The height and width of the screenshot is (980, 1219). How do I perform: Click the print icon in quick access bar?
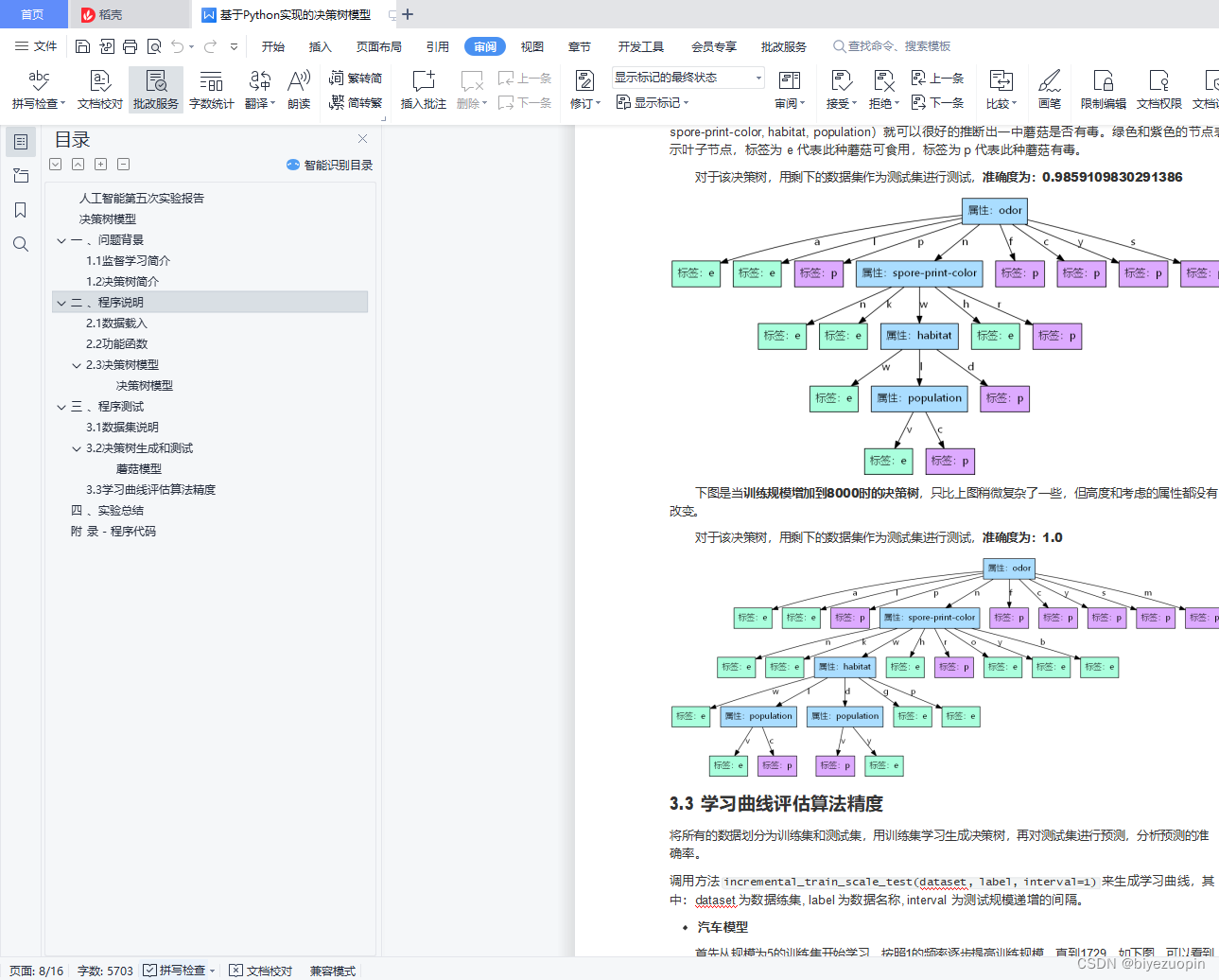[x=130, y=46]
